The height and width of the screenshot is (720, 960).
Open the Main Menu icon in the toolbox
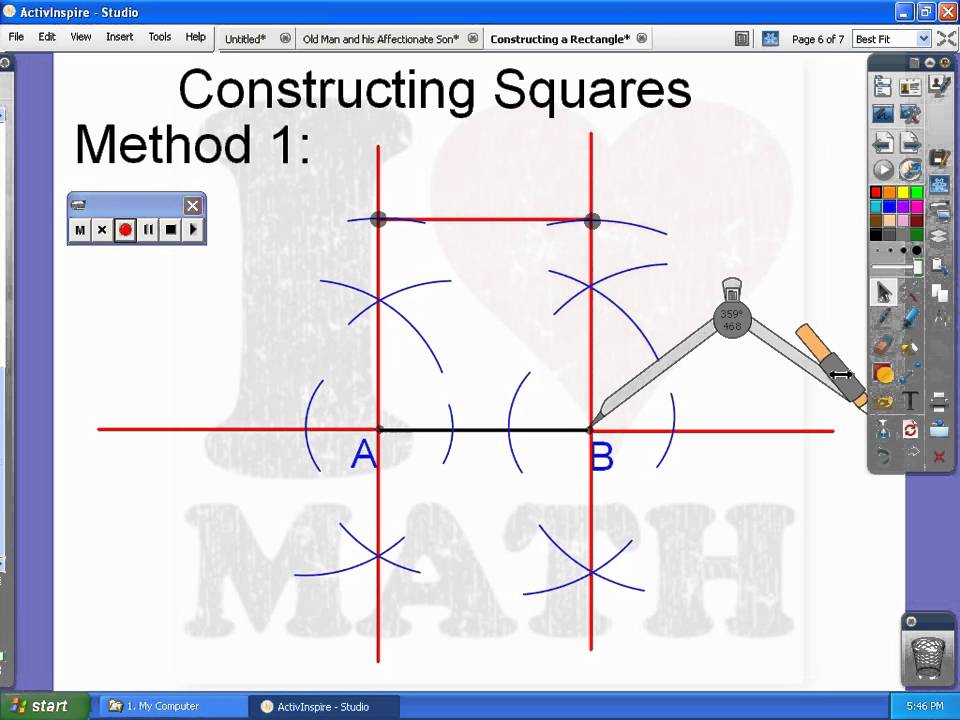tap(883, 86)
